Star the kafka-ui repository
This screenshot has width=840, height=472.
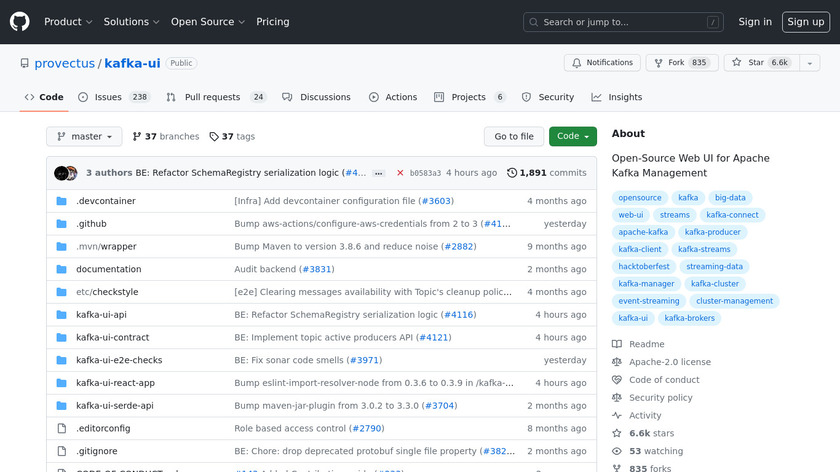[760, 63]
